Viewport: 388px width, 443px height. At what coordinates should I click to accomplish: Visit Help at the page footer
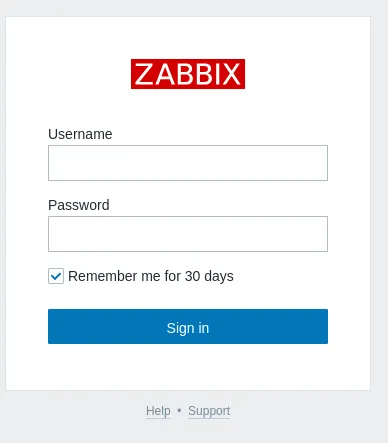click(x=158, y=411)
